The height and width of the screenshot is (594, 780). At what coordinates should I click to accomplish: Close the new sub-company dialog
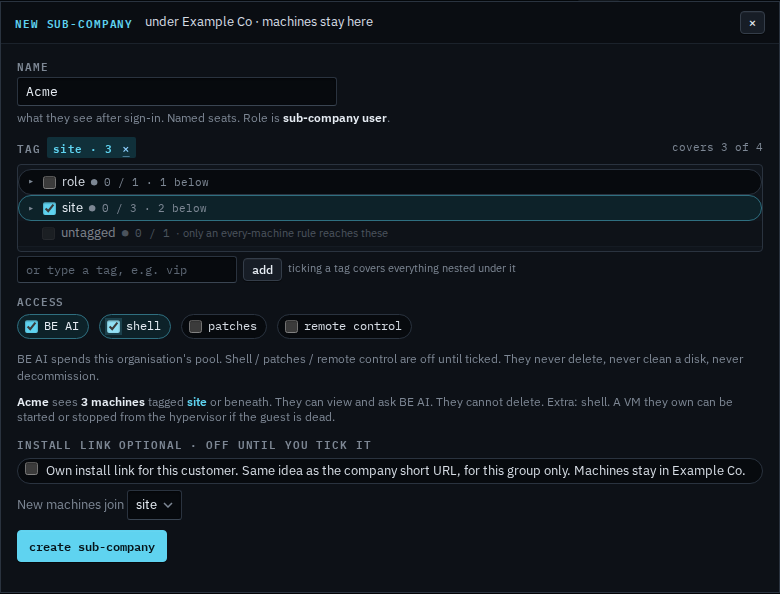point(752,23)
